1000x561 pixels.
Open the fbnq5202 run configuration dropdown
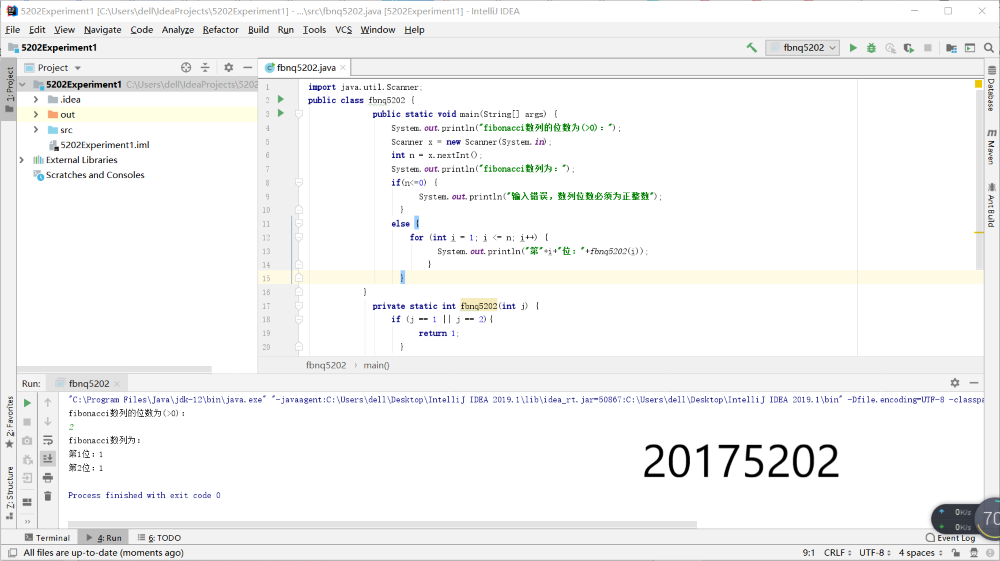pos(802,48)
